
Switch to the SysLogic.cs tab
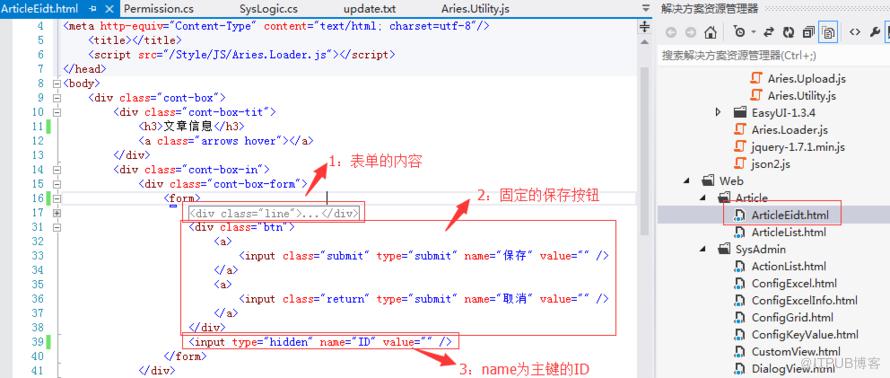pos(268,9)
